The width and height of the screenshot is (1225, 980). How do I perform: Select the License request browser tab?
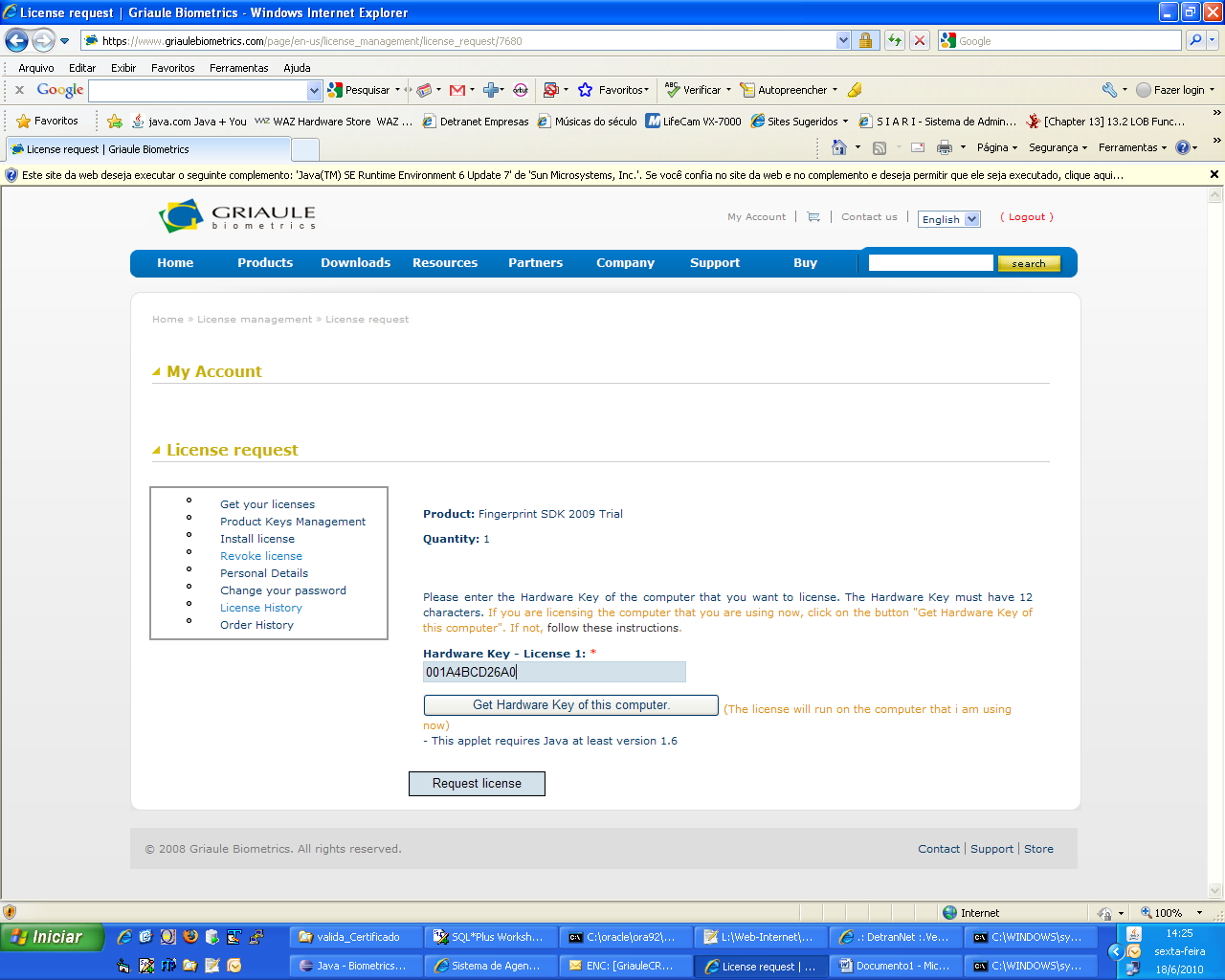(147, 149)
